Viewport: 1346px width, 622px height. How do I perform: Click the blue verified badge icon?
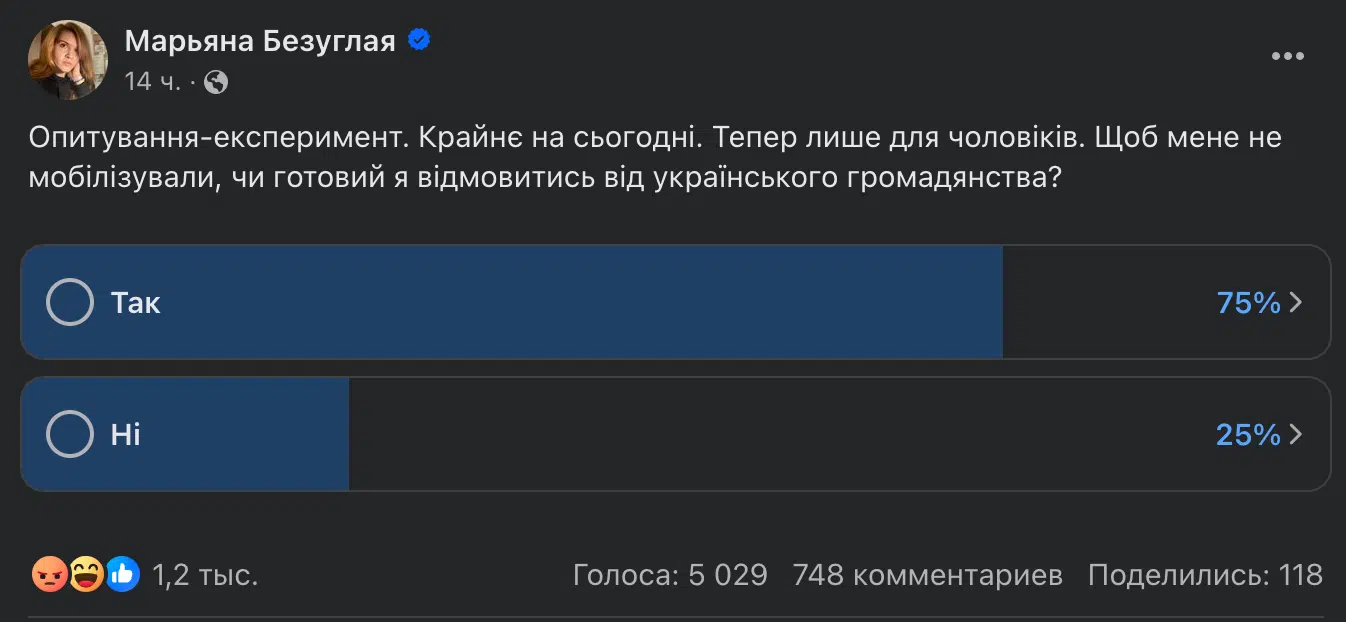pos(420,40)
